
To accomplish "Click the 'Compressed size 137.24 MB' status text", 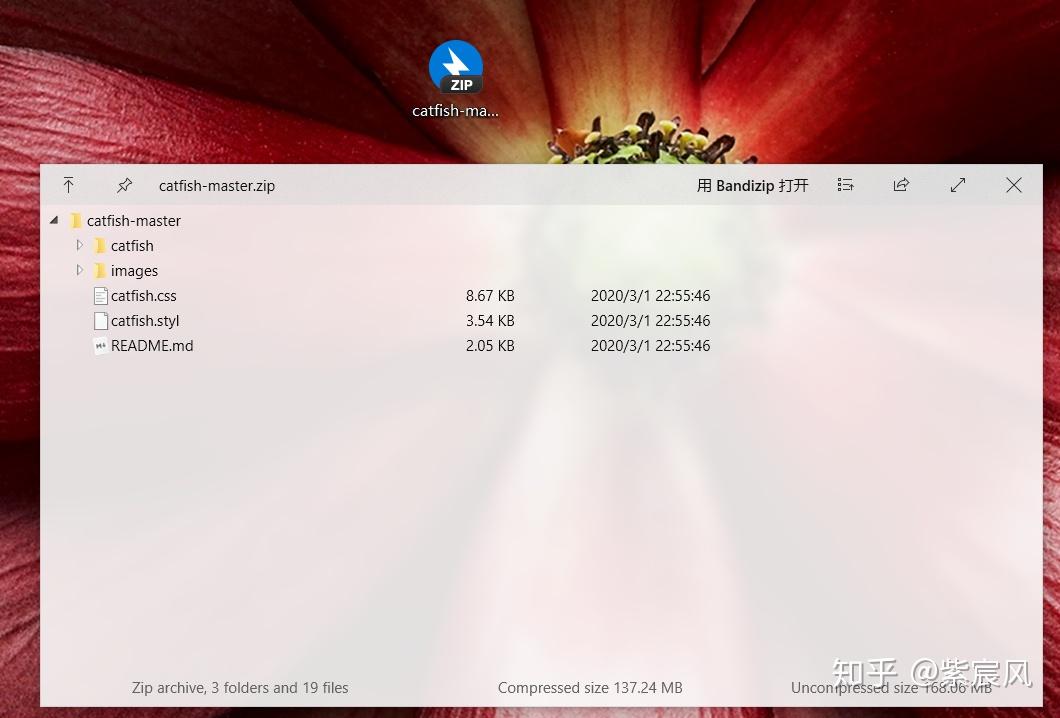I will 590,688.
